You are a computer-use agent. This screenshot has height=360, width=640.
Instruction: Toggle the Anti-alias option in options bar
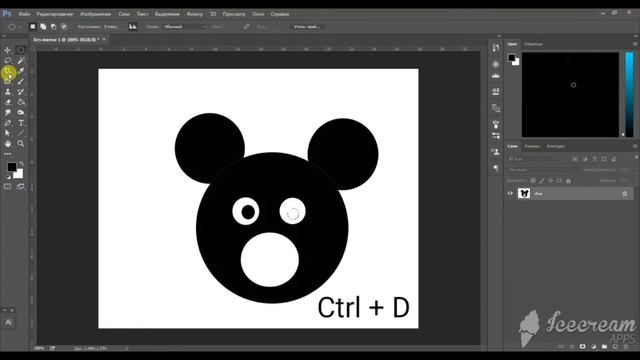pos(133,27)
